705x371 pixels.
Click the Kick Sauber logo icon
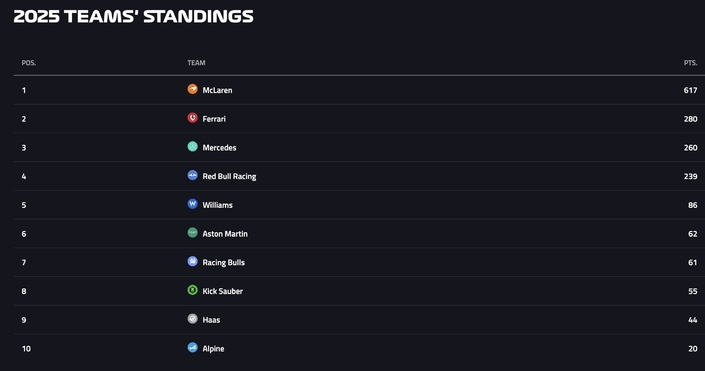click(x=192, y=290)
